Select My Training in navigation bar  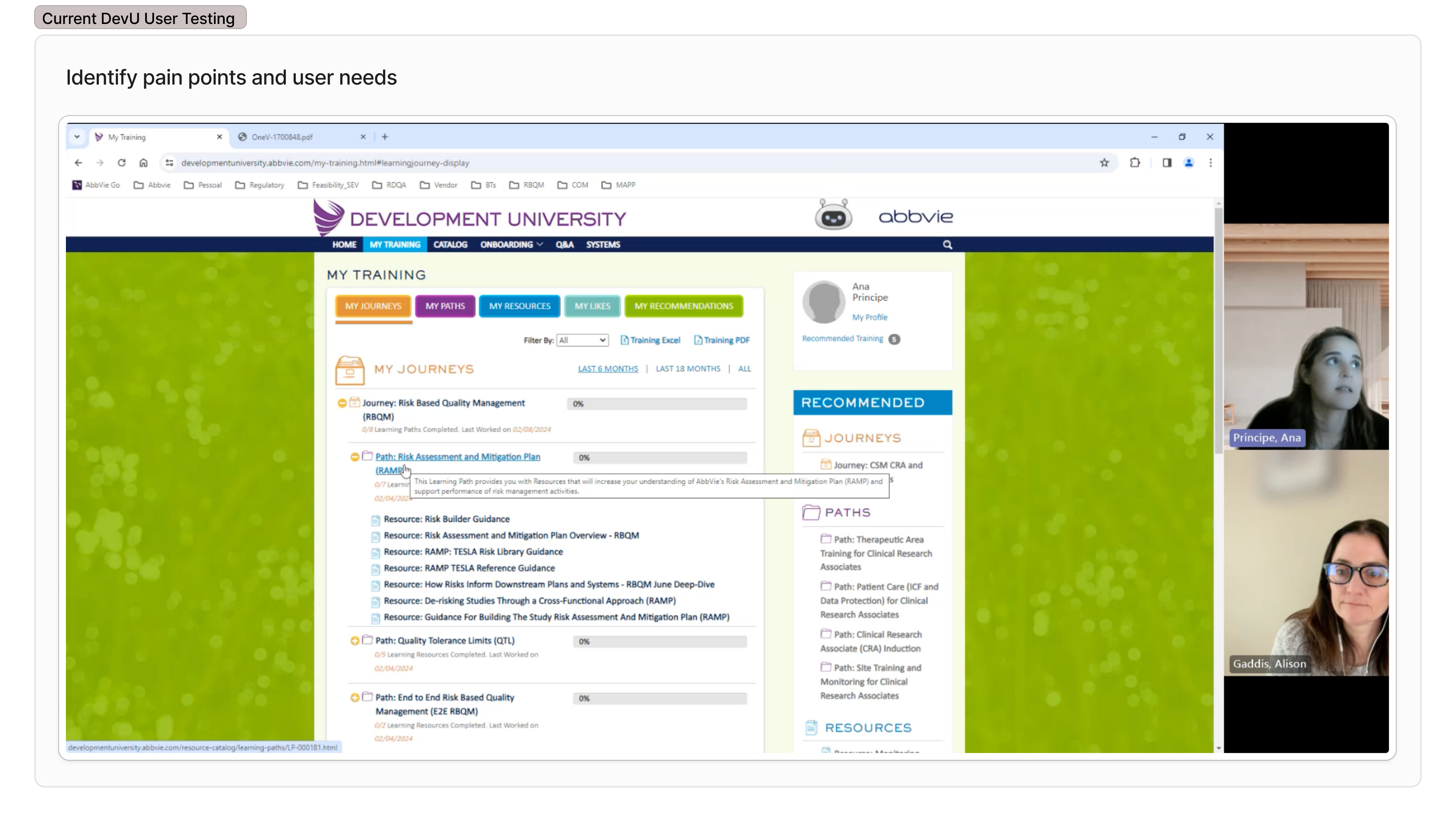coord(395,245)
